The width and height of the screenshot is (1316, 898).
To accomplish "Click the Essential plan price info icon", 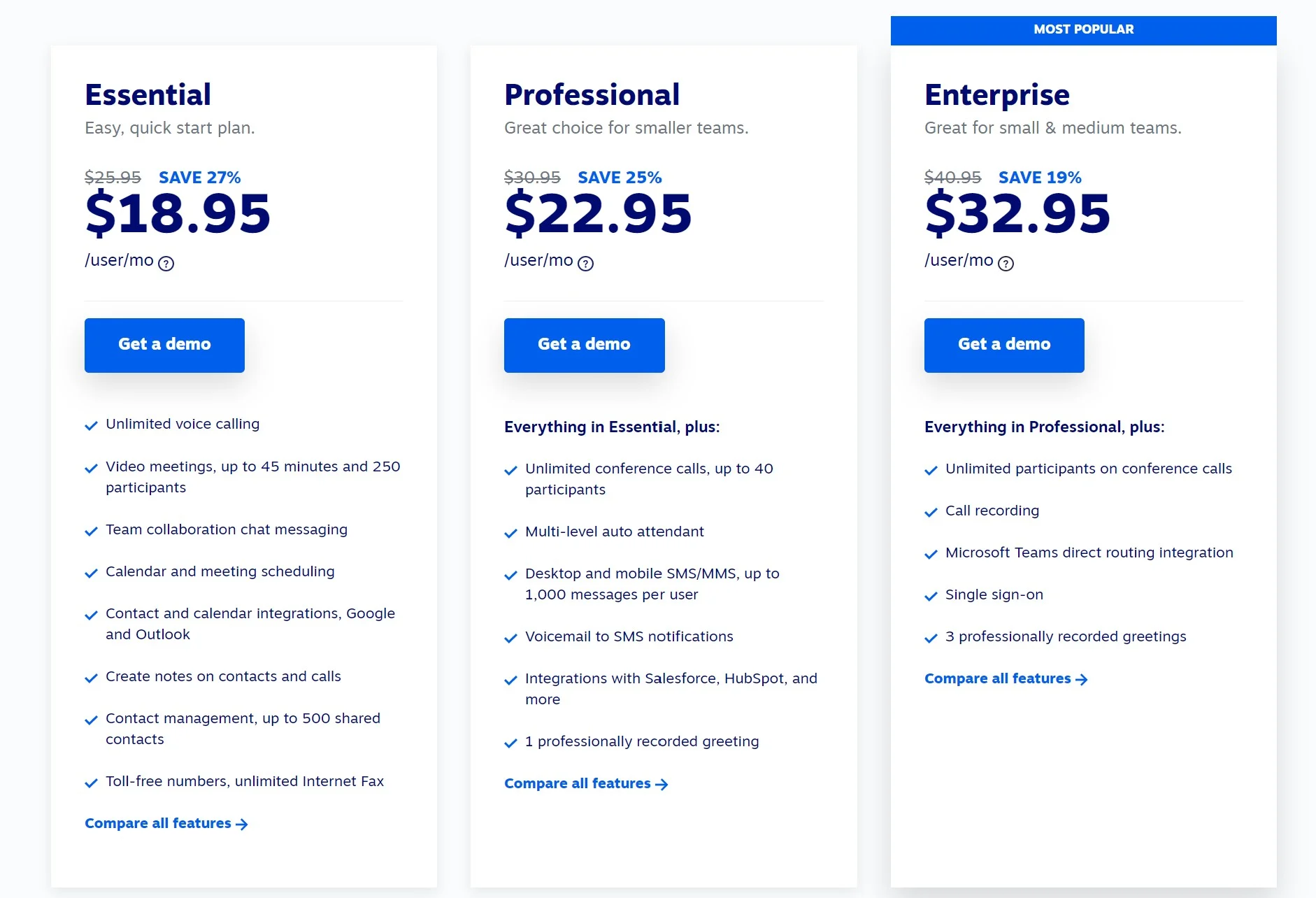I will [166, 263].
